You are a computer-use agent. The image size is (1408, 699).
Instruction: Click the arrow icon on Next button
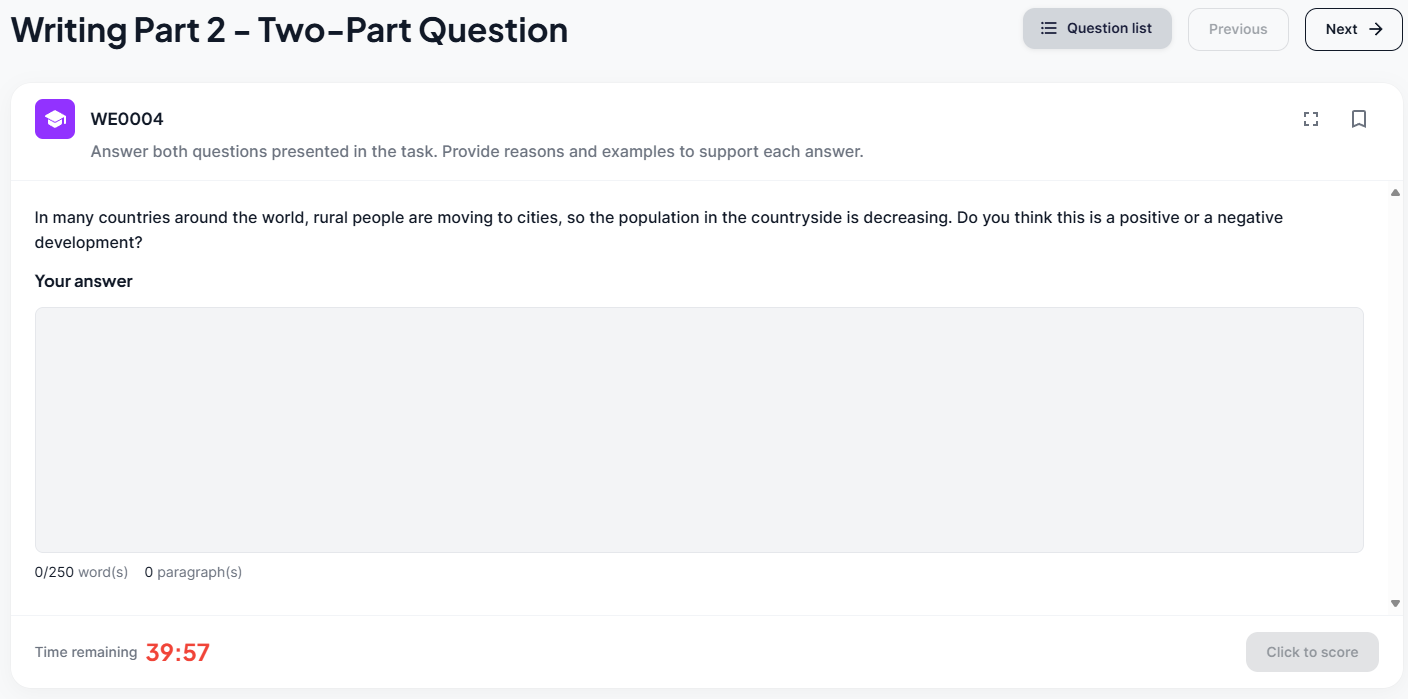click(1376, 29)
